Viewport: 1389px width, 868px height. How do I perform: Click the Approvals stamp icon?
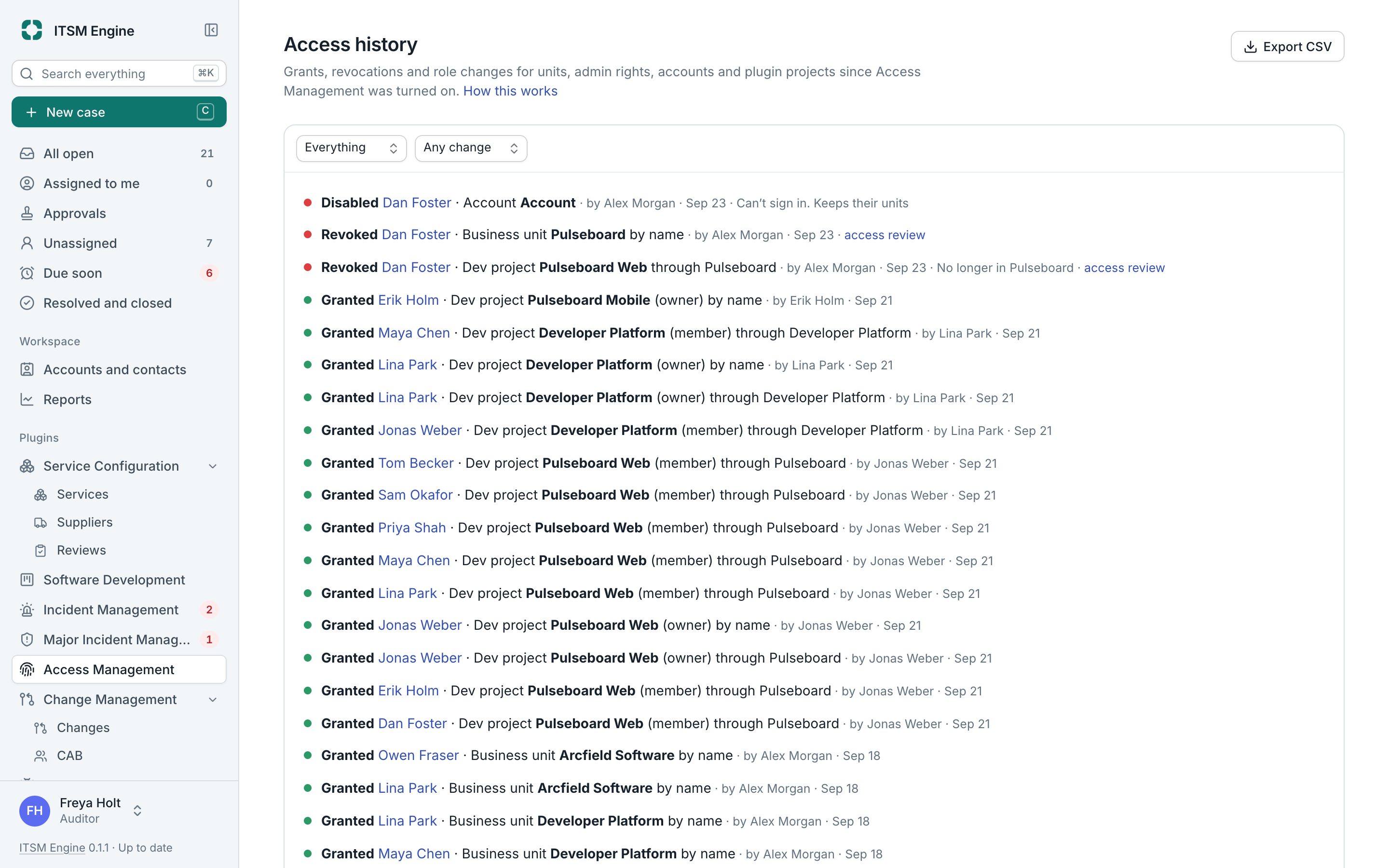point(27,213)
